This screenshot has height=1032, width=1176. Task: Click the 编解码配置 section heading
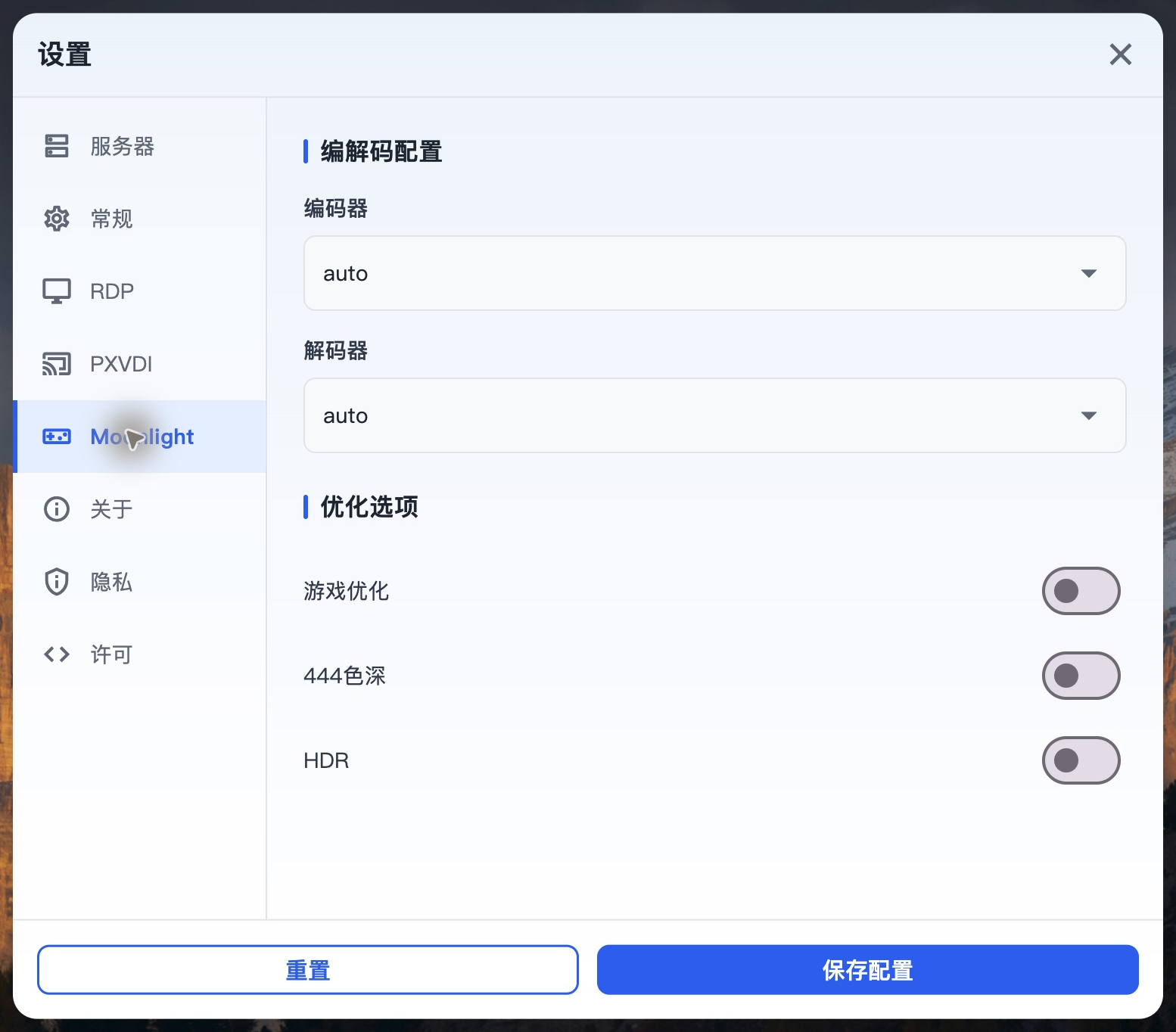381,151
